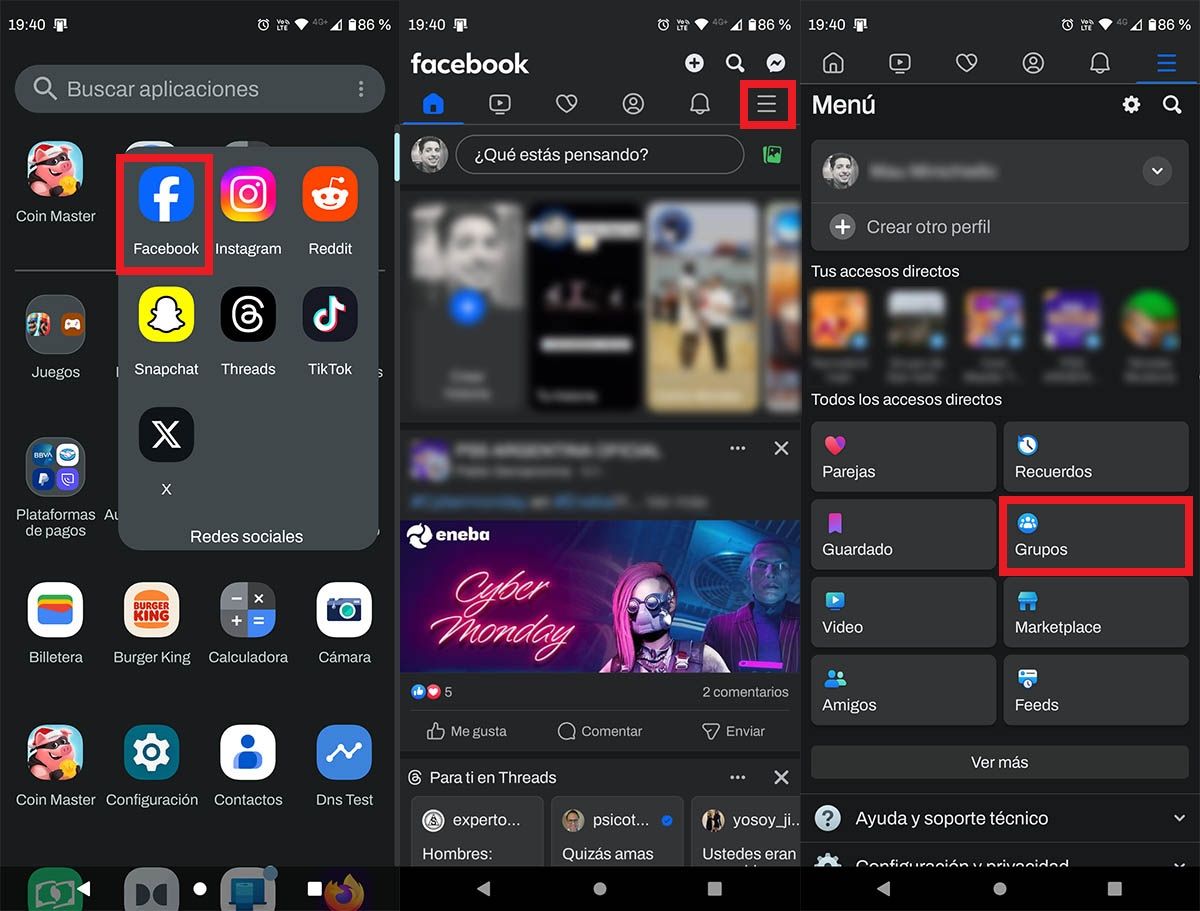This screenshot has height=911, width=1200.
Task: Tap the photo icon beside the status field
Action: coord(772,155)
